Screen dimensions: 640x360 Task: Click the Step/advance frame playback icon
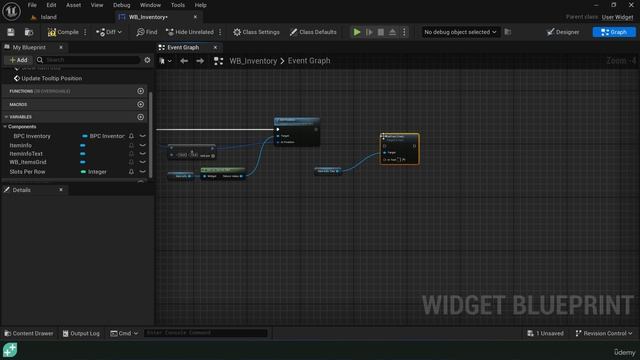tap(369, 32)
